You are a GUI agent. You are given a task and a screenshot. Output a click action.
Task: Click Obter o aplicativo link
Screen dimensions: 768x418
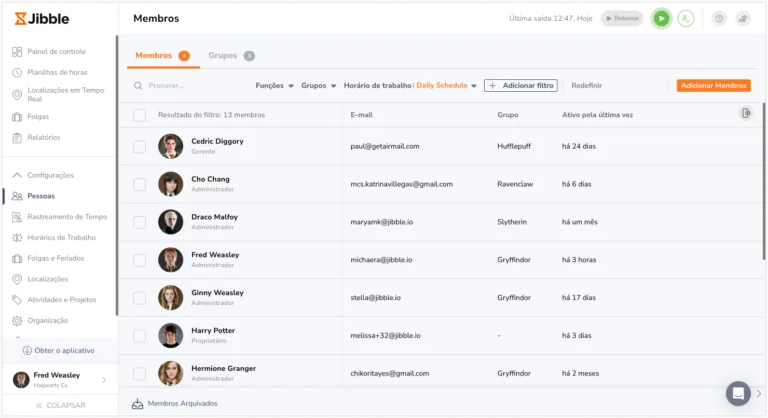[64, 351]
